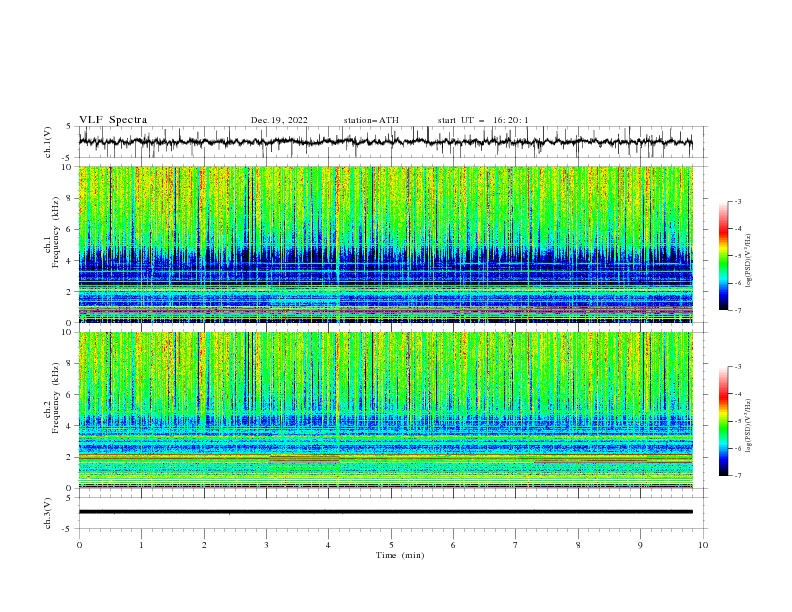
Task: Click the ch.1 spectrogram plot
Action: click(x=386, y=244)
